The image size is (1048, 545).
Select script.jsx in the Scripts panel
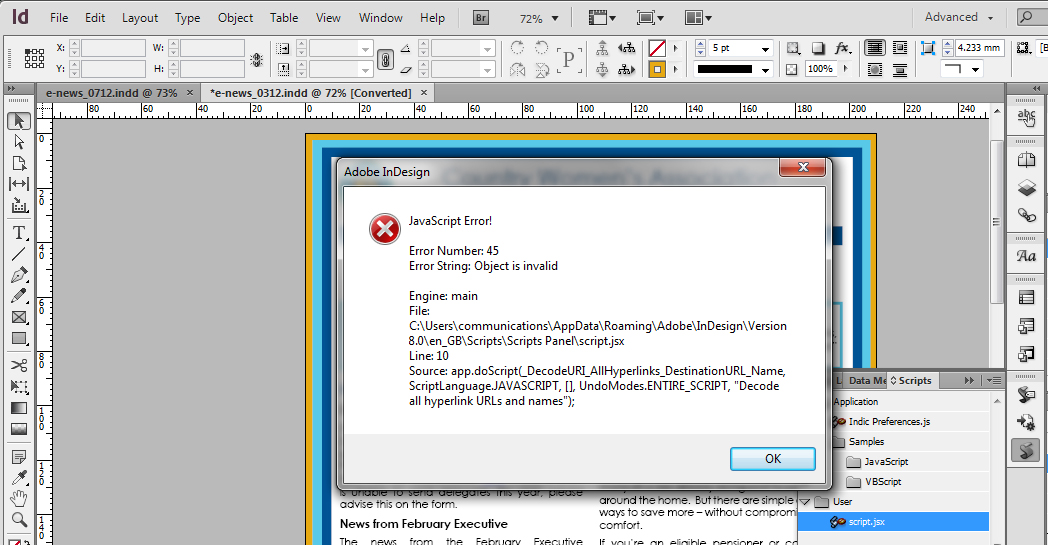[x=894, y=522]
